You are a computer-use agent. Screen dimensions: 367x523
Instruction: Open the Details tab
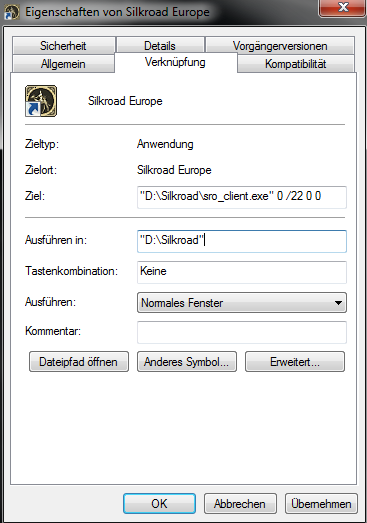click(x=160, y=46)
